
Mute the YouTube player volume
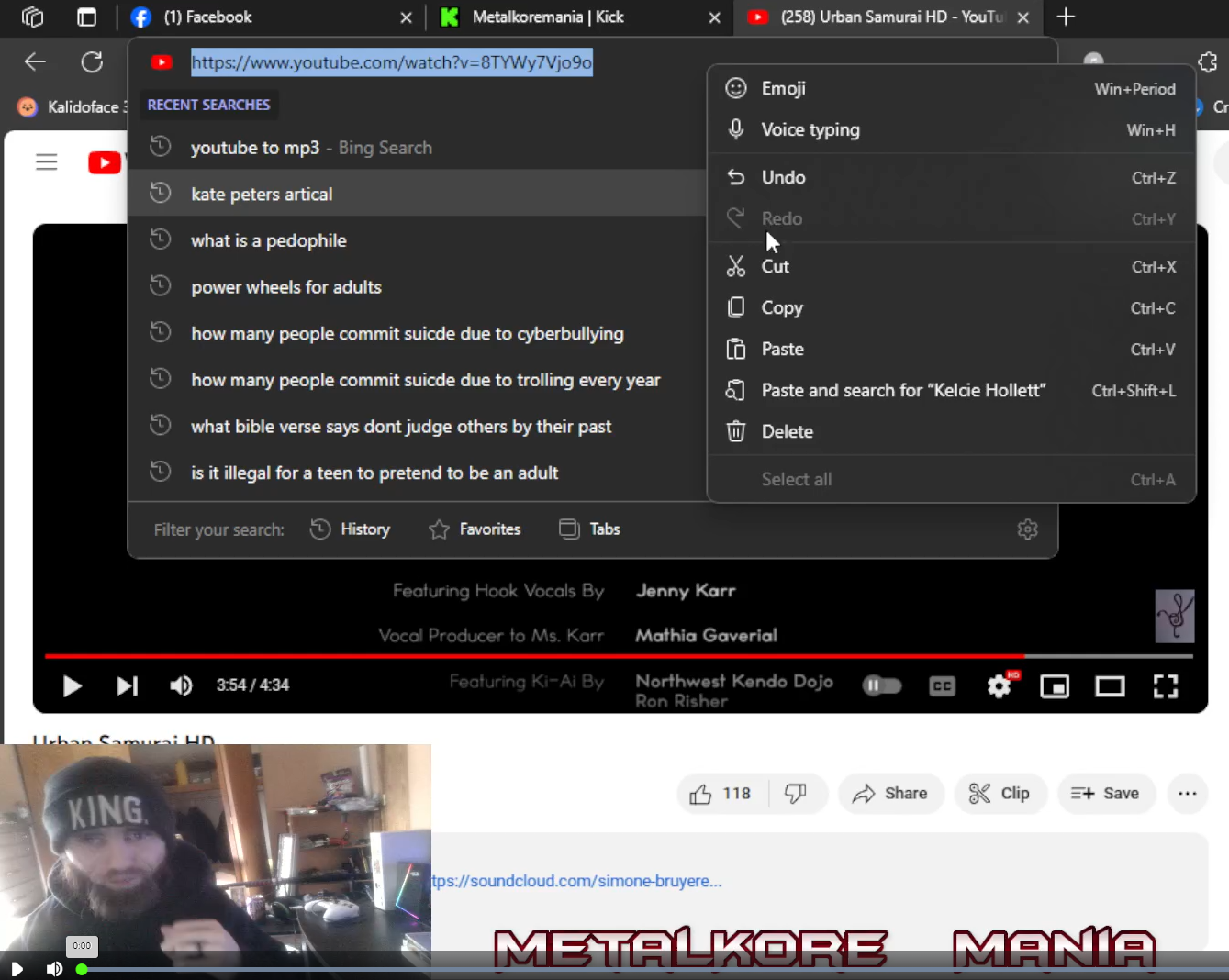181,685
